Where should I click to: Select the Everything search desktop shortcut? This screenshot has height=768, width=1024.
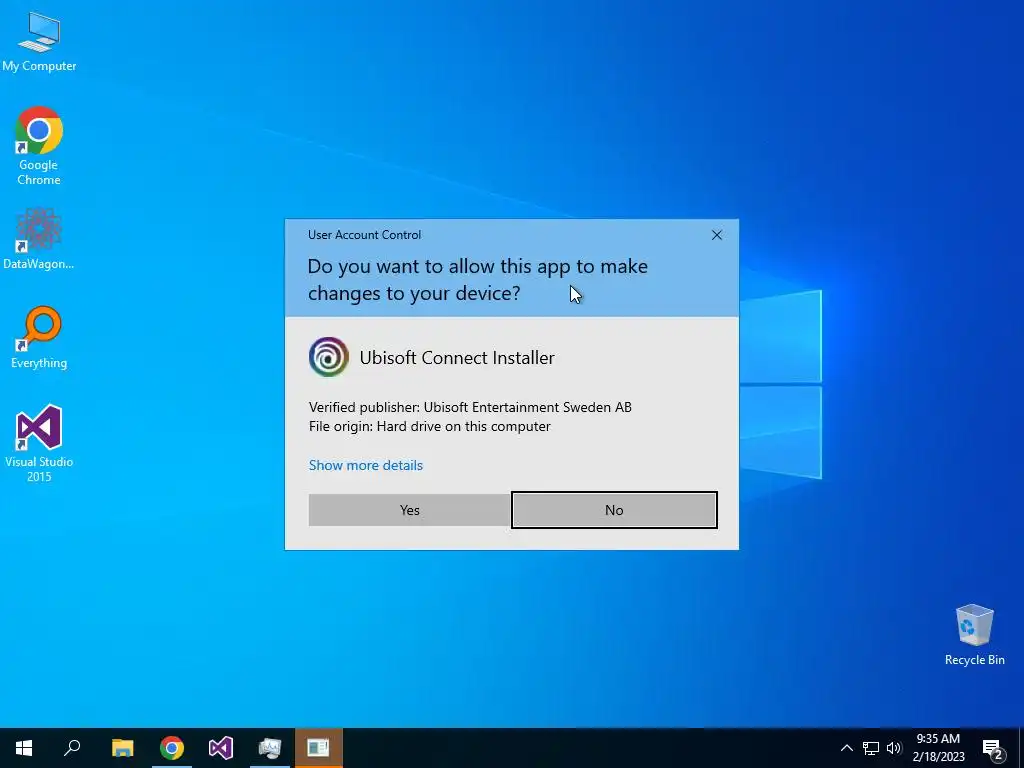tap(39, 338)
